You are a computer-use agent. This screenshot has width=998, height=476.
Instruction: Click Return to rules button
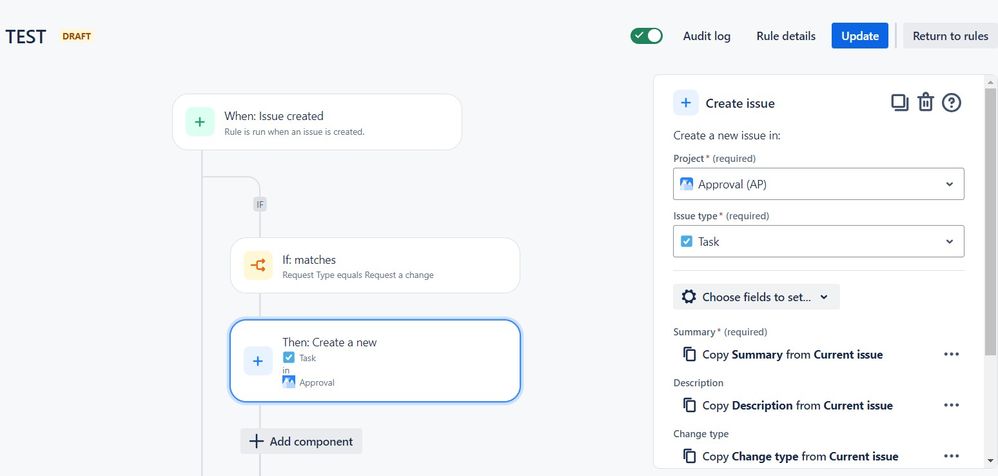point(950,36)
